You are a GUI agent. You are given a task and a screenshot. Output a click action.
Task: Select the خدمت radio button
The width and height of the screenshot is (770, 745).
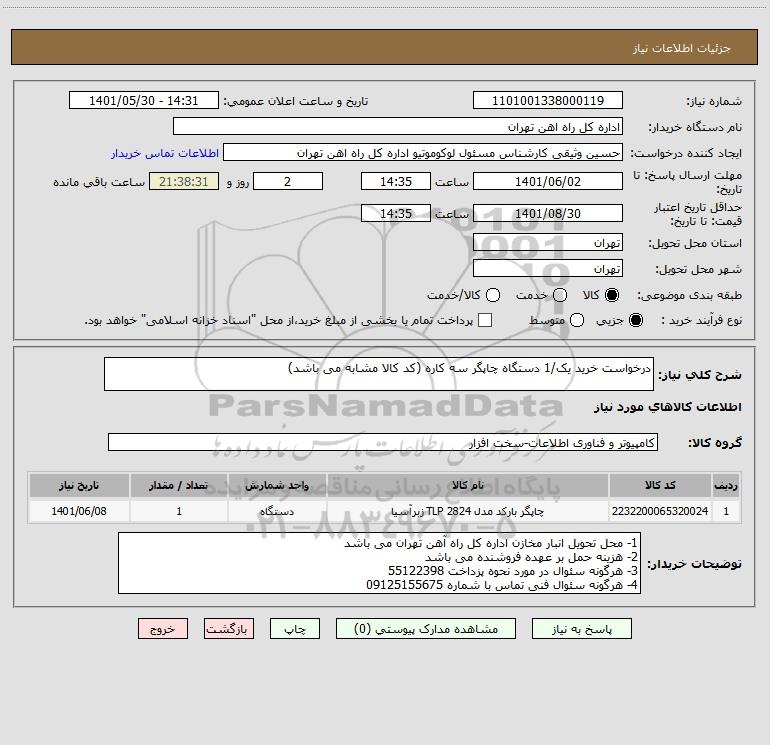click(560, 295)
